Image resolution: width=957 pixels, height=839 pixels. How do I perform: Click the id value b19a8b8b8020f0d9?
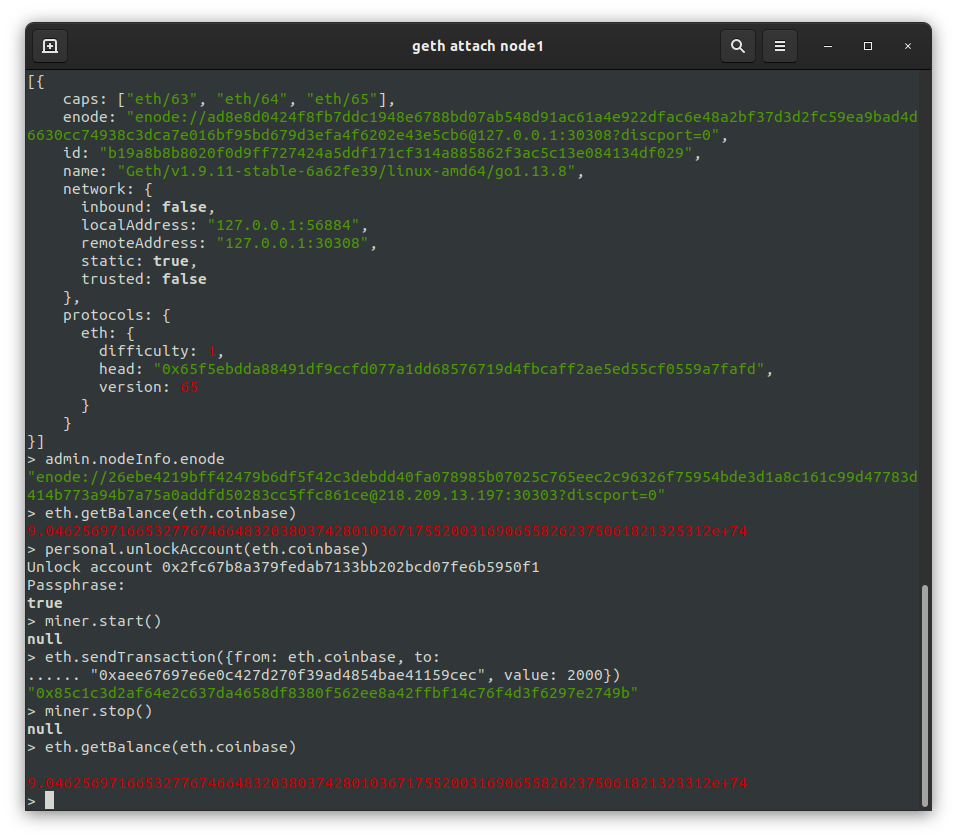coord(396,153)
